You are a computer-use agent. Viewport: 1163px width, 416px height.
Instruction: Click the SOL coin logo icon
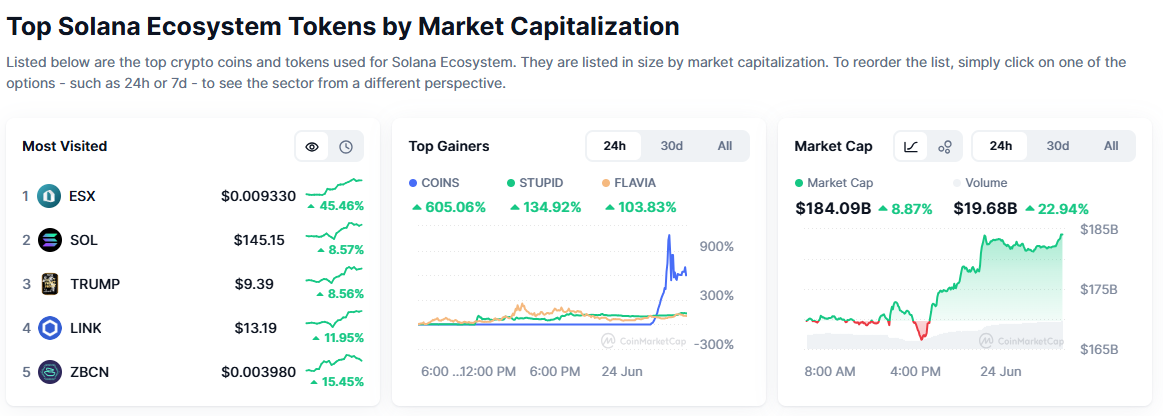49,240
